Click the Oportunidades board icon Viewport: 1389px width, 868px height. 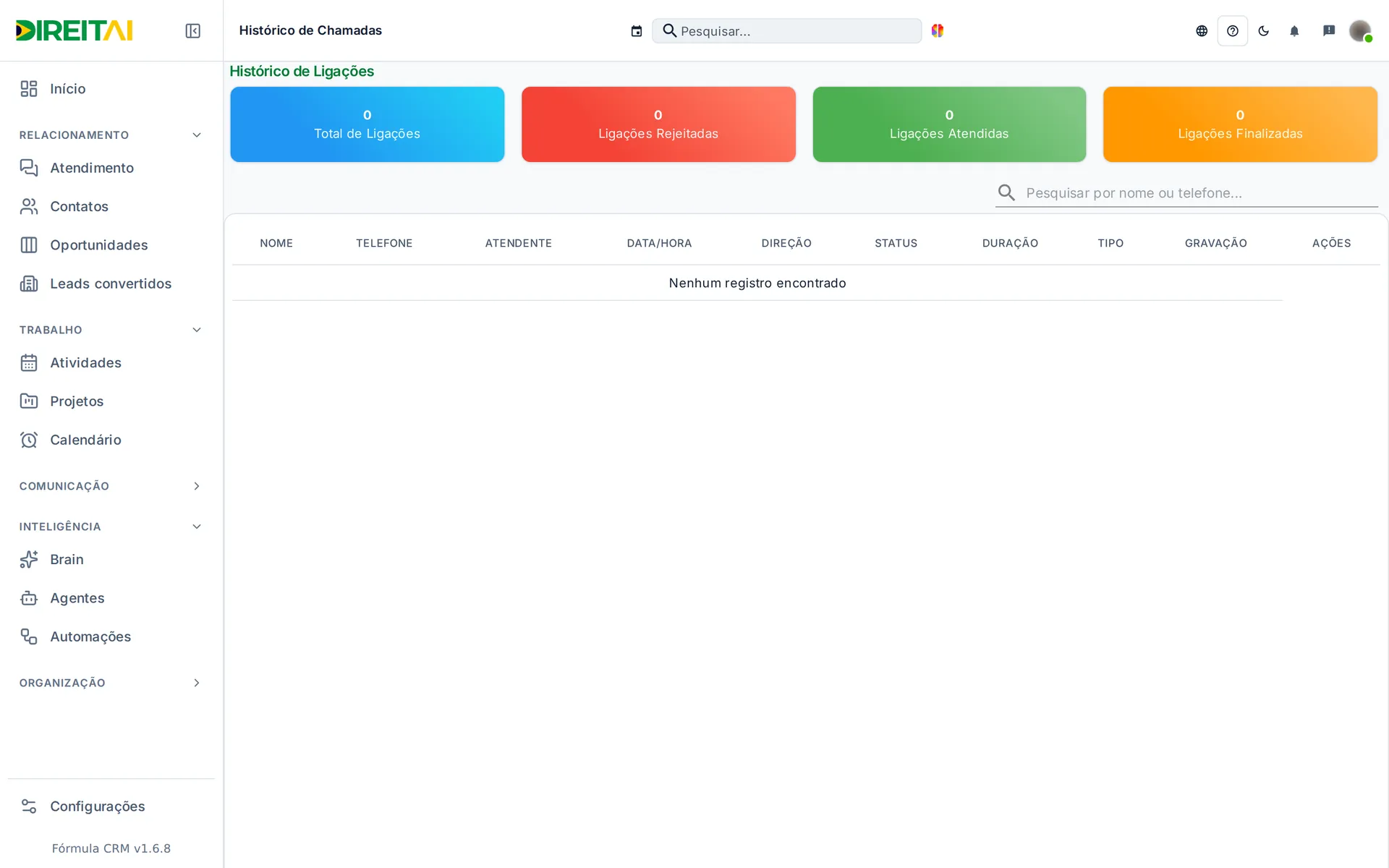(29, 245)
